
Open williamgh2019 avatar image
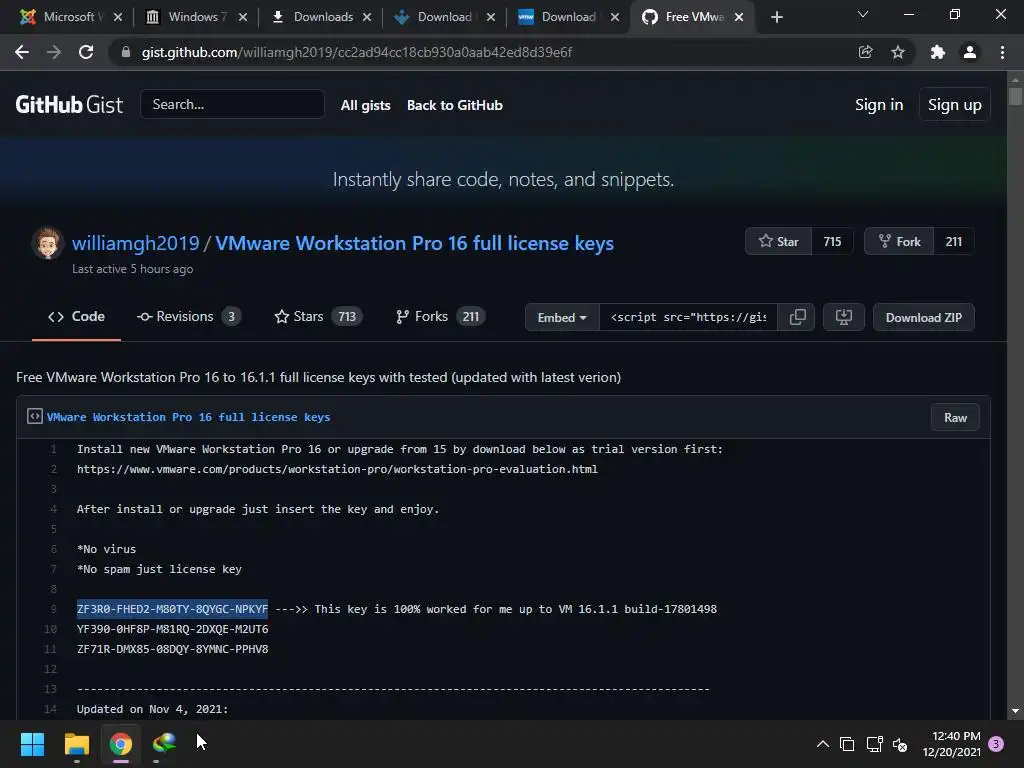pos(47,243)
